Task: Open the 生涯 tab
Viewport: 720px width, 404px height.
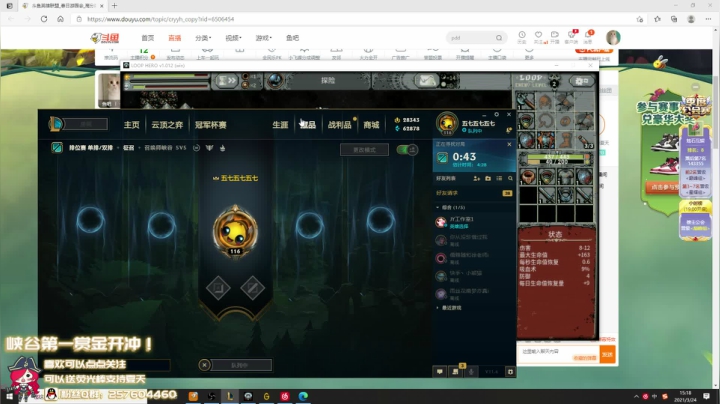Action: [x=280, y=125]
